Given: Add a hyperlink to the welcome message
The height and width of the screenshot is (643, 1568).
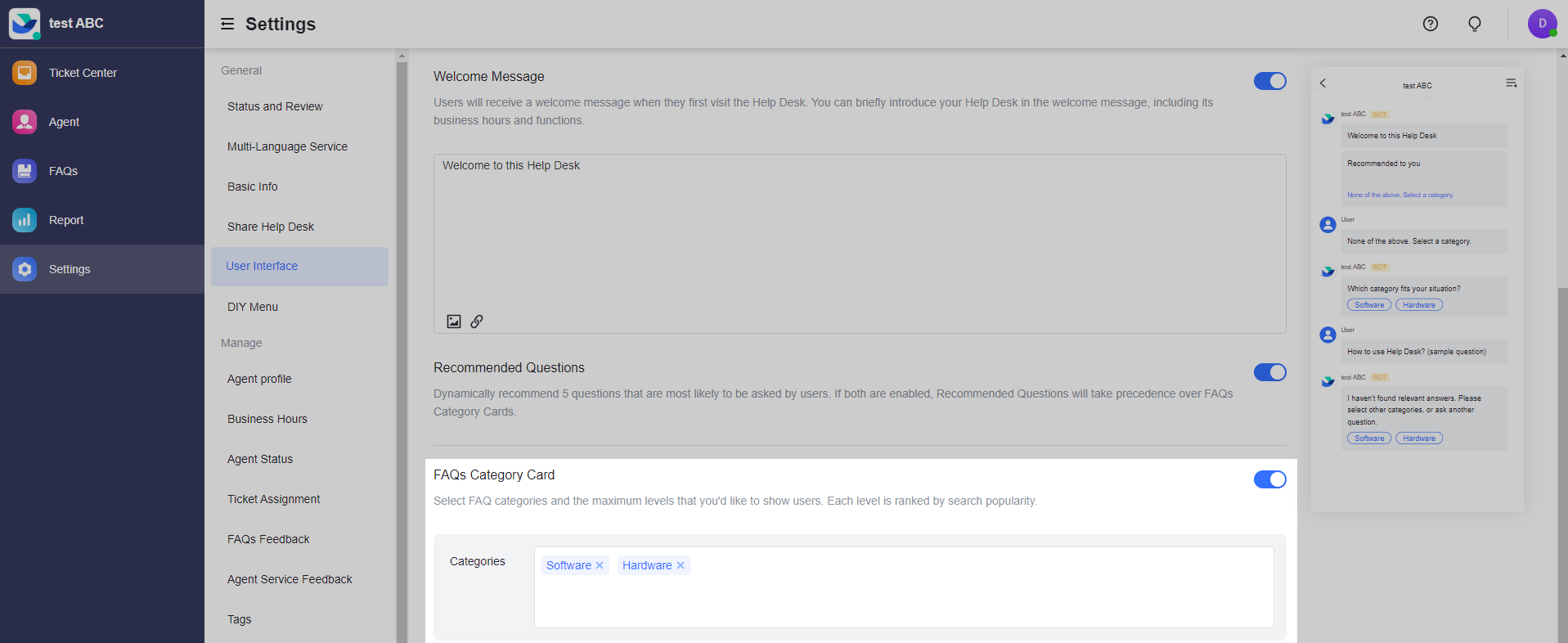Looking at the screenshot, I should pyautogui.click(x=477, y=321).
